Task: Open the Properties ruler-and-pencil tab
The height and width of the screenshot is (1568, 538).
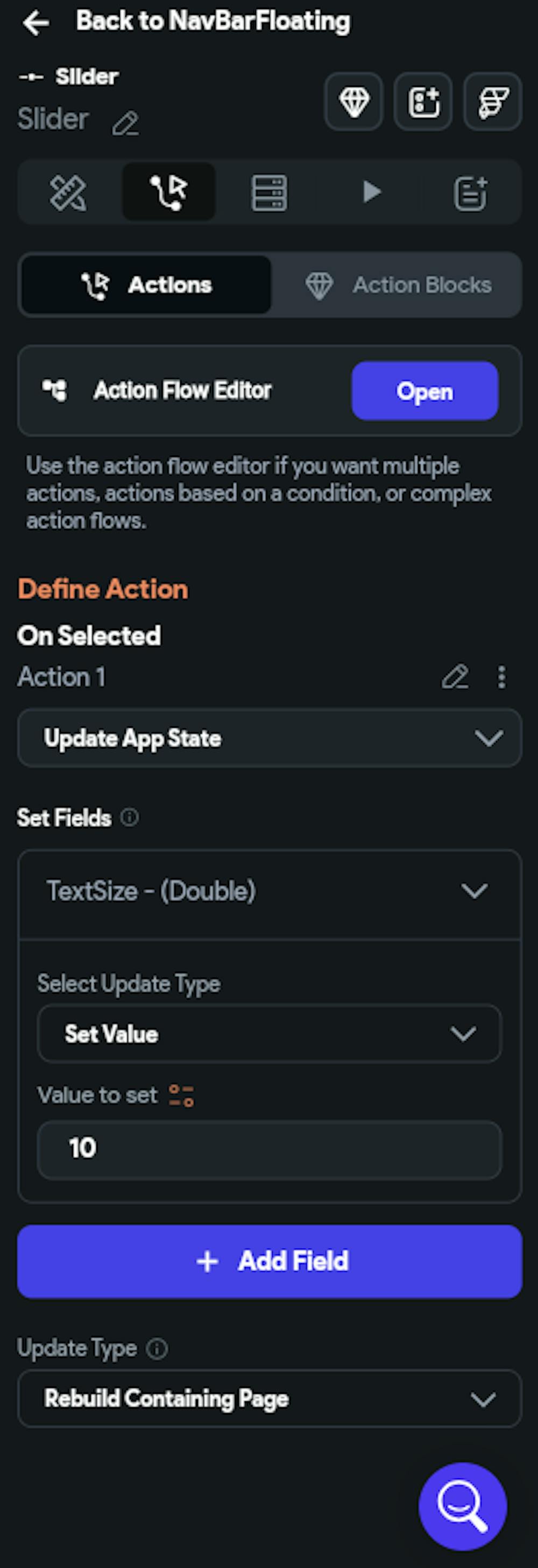Action: [68, 192]
